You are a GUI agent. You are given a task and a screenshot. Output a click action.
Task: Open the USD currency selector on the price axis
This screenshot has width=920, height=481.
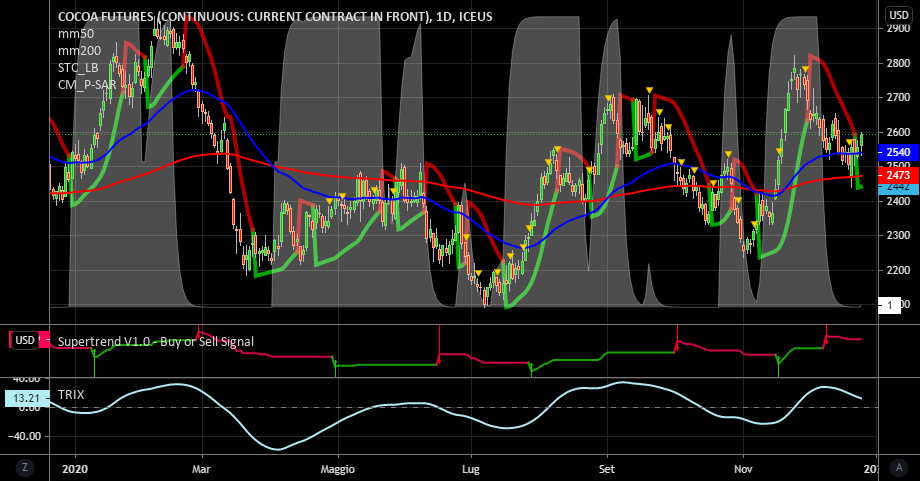pos(896,15)
